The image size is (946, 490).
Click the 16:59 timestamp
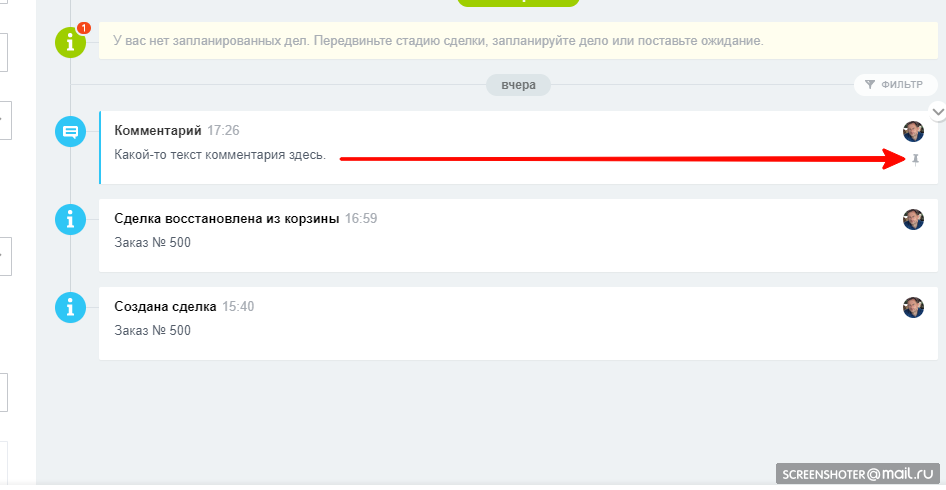[x=361, y=218]
